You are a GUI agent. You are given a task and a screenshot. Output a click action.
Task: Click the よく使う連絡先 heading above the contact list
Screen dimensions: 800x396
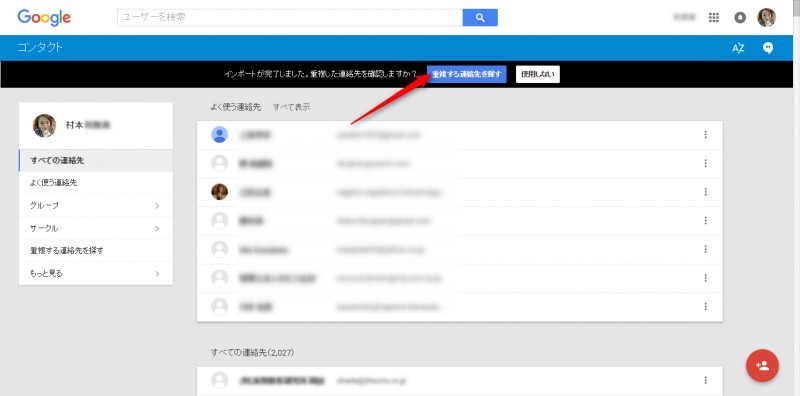(x=236, y=107)
